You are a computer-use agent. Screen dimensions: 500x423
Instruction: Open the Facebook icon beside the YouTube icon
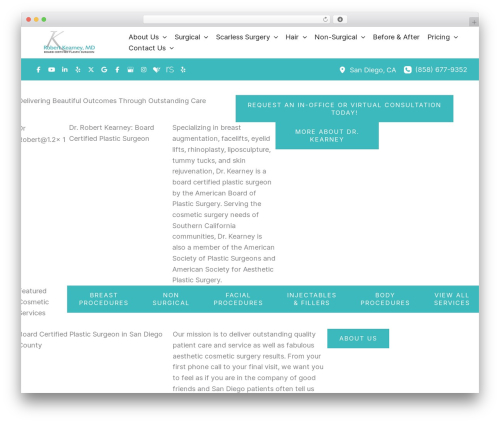38,70
